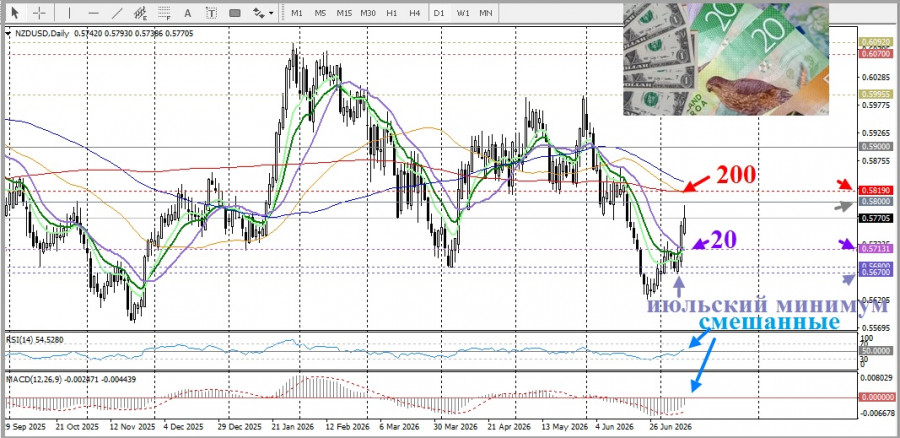Switch to the M1 timeframe
The width and height of the screenshot is (900, 438).
(x=297, y=12)
